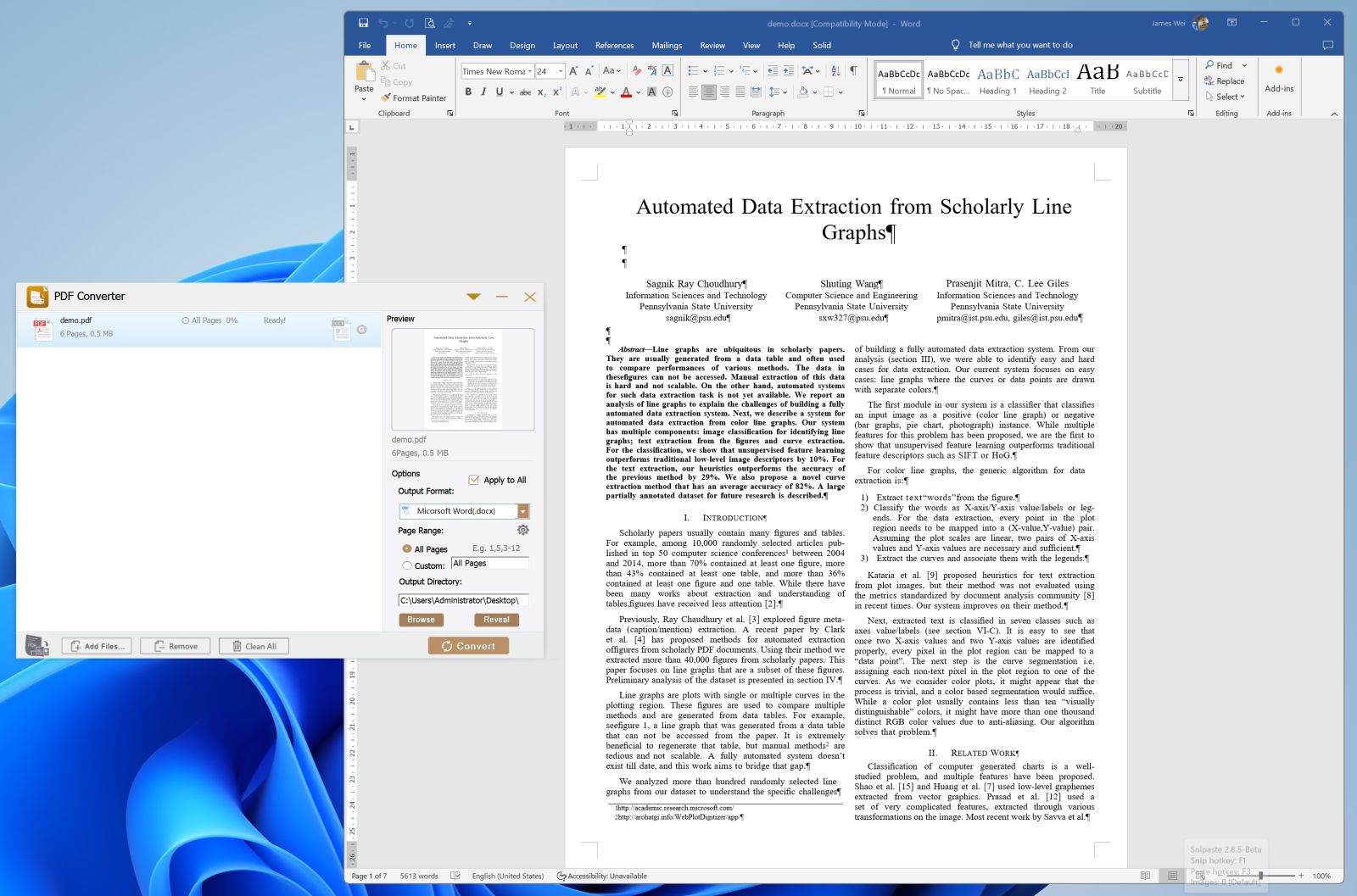Image resolution: width=1357 pixels, height=896 pixels.
Task: Open page range settings gear in PDF Converter
Action: pyautogui.click(x=523, y=530)
